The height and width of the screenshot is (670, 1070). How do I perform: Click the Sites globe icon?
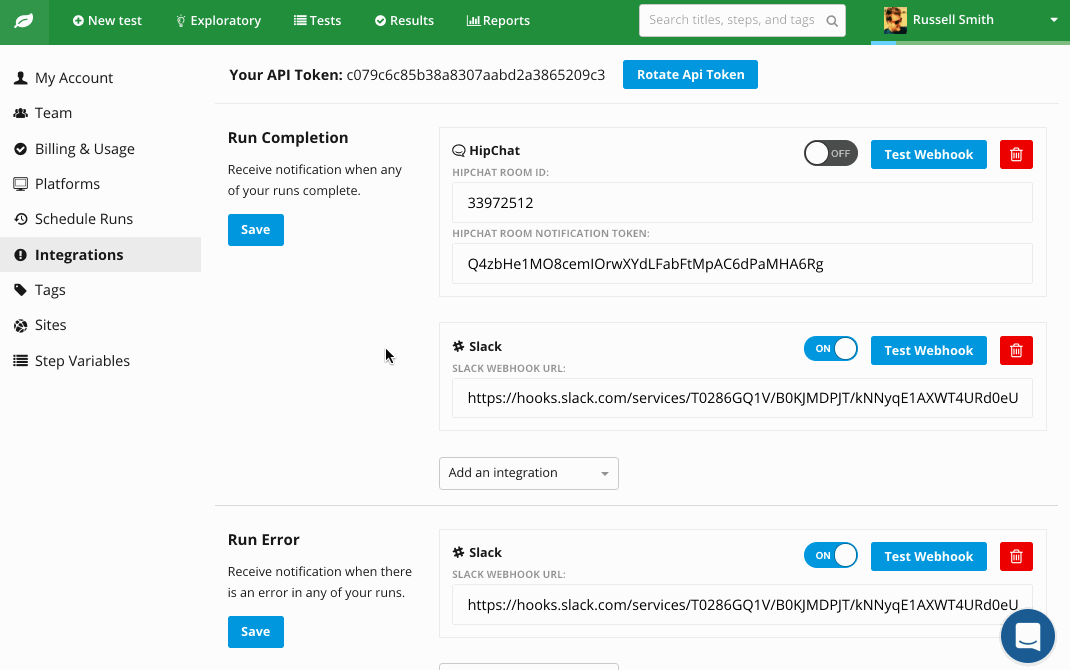coord(20,325)
